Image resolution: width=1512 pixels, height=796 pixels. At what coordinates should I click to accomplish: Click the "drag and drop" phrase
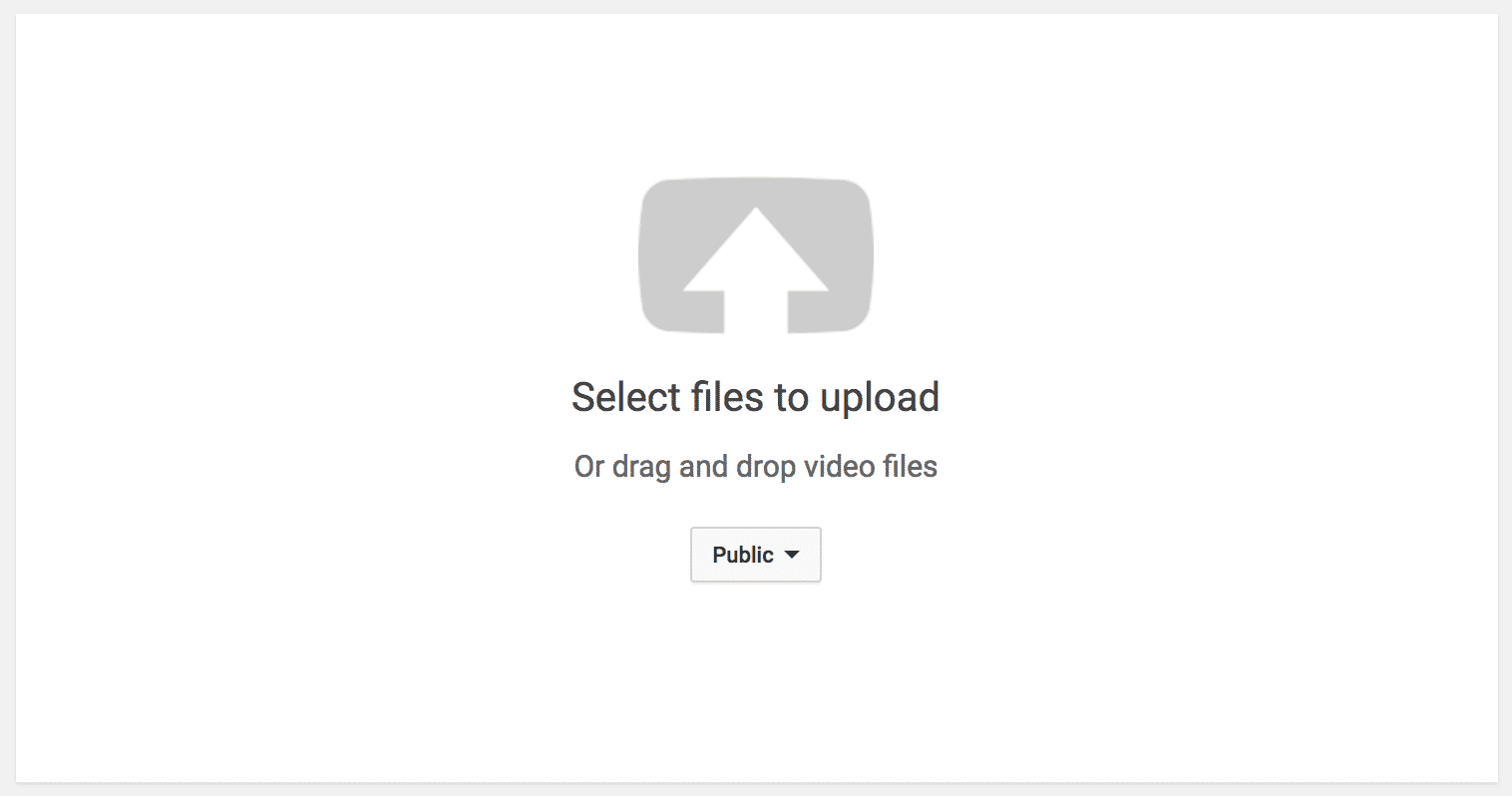[x=705, y=467]
